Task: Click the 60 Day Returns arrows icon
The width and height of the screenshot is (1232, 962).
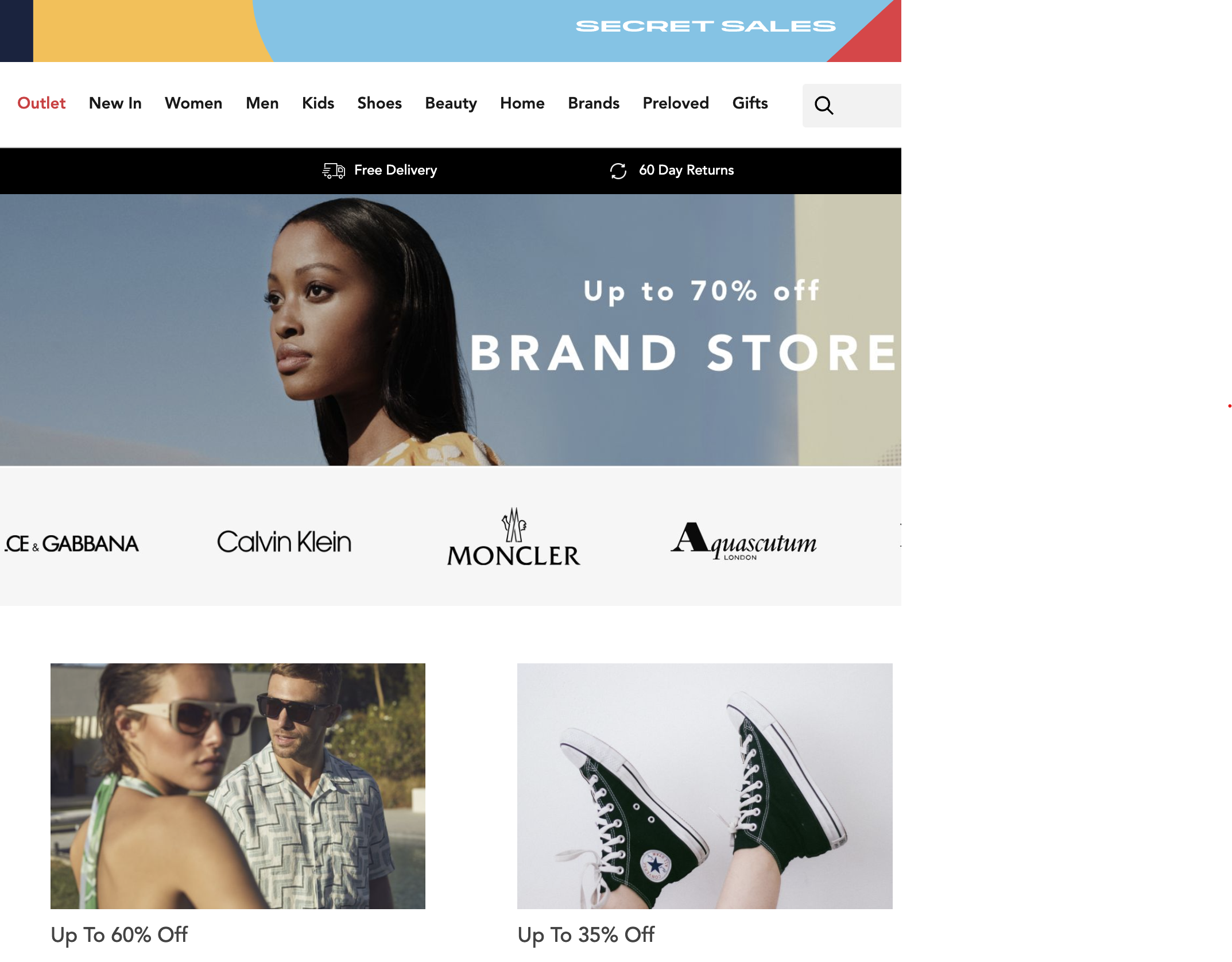Action: point(618,171)
